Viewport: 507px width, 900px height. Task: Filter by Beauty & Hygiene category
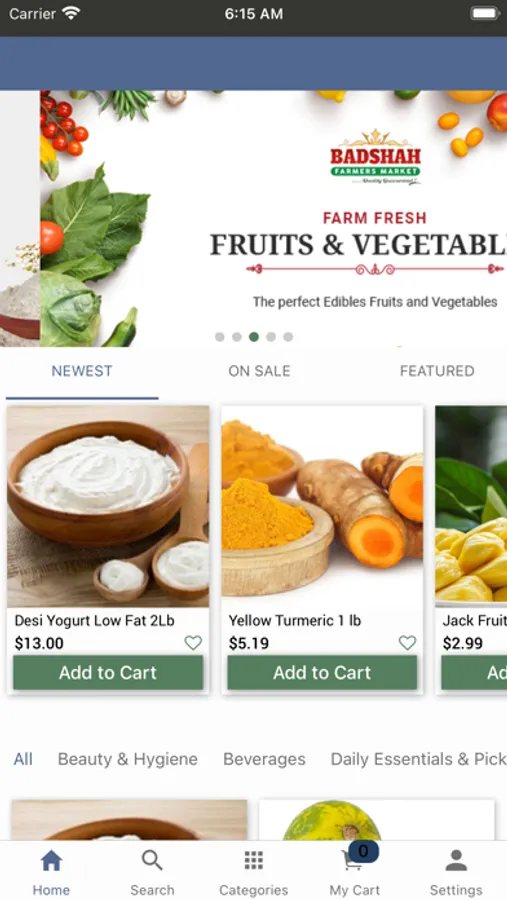coord(127,759)
